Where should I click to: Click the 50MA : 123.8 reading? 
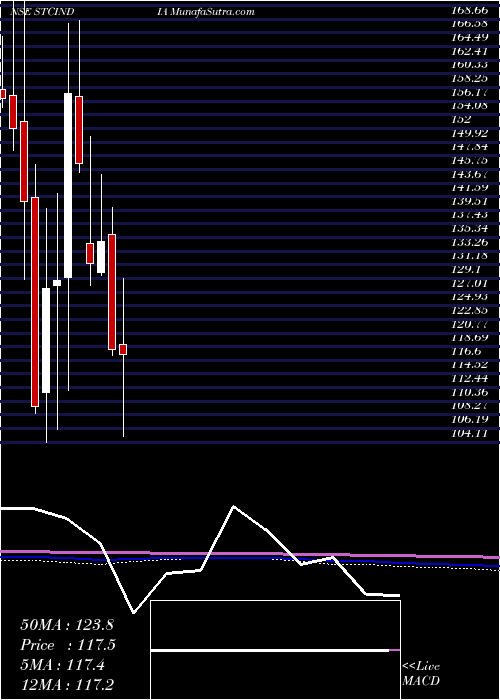68,625
